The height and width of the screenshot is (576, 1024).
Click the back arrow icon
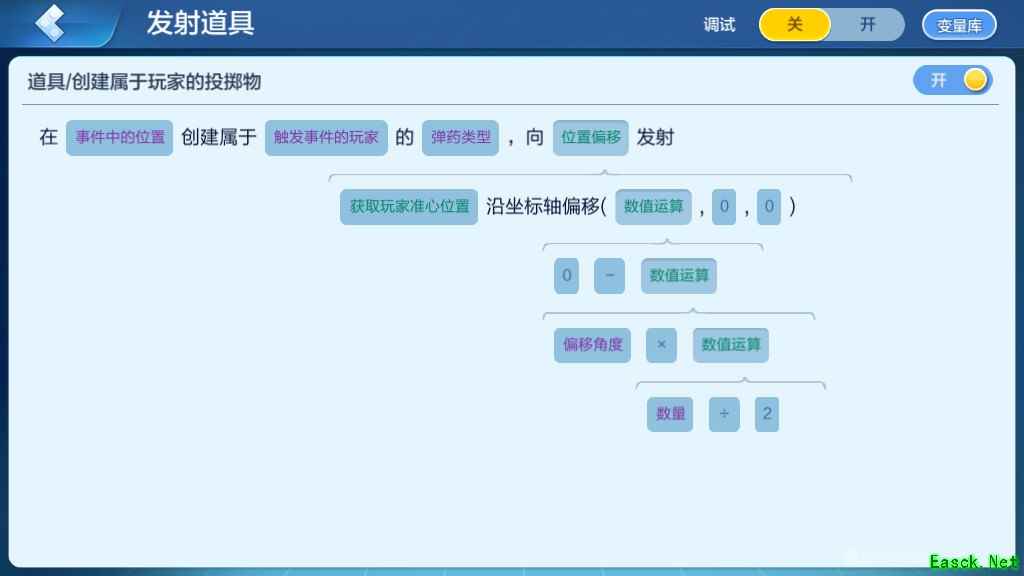(x=50, y=23)
